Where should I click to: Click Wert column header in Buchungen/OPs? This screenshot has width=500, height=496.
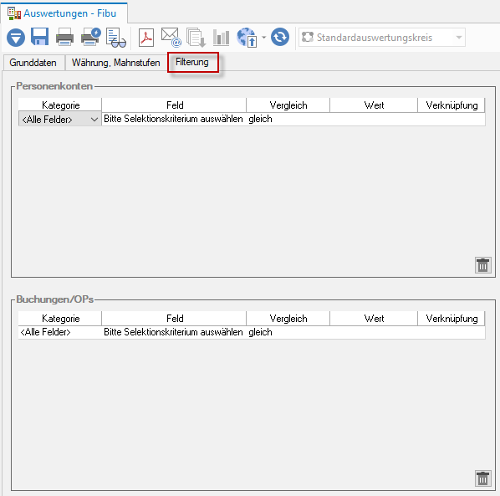click(x=374, y=319)
